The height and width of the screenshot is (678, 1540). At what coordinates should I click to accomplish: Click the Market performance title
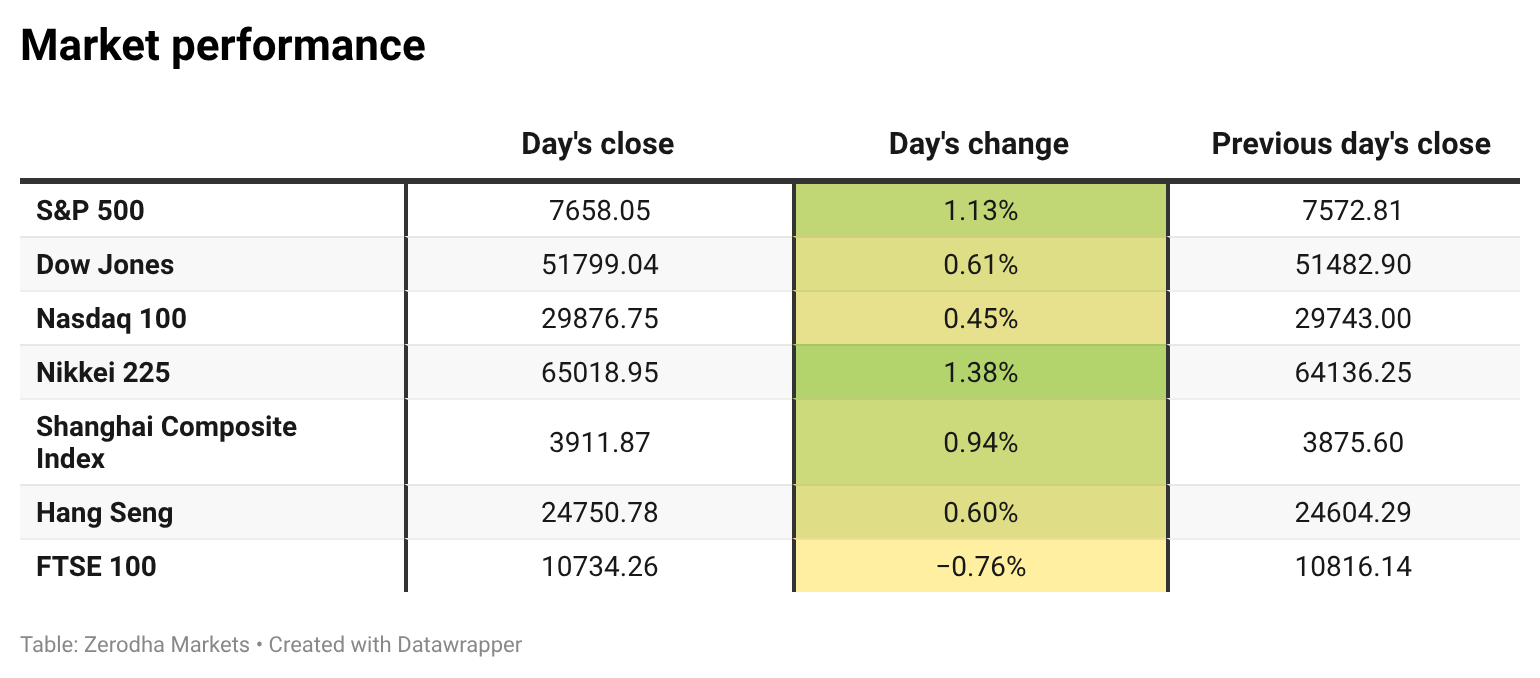223,45
